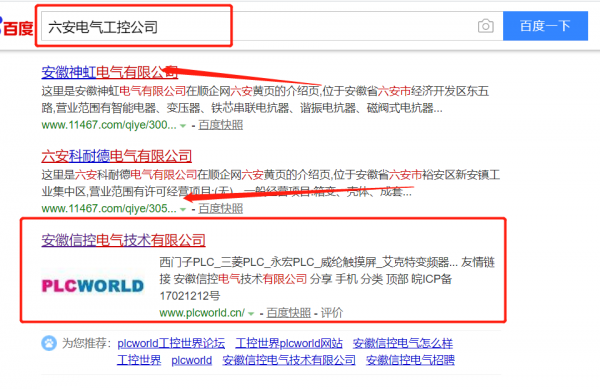Expand the arrow next to www.11467.com/qiye/305...

[183, 209]
